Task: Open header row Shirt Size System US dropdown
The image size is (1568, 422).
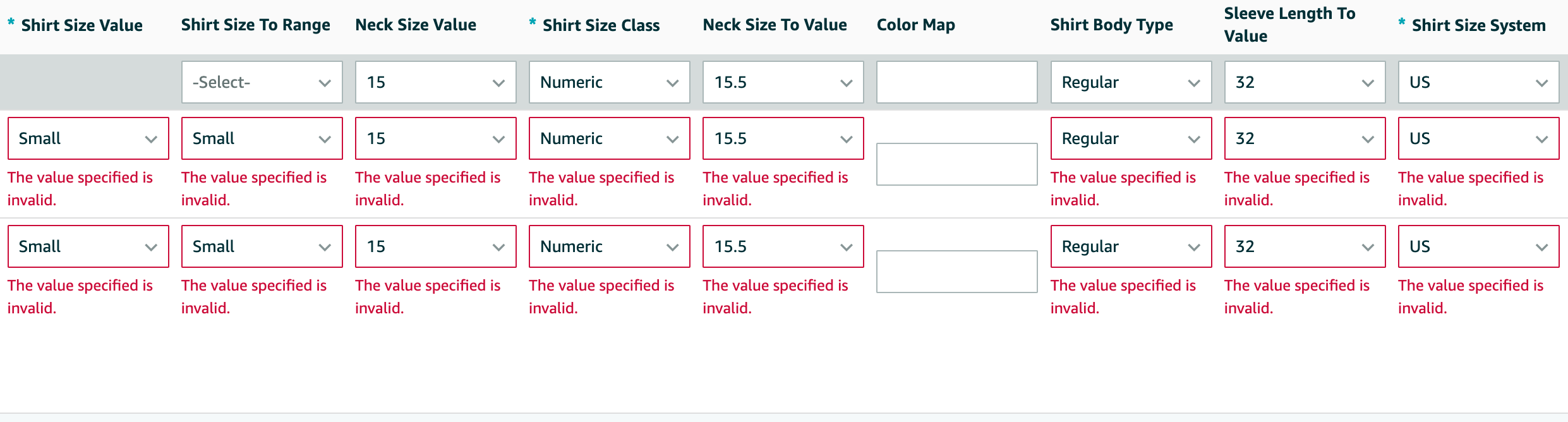Action: (1478, 82)
